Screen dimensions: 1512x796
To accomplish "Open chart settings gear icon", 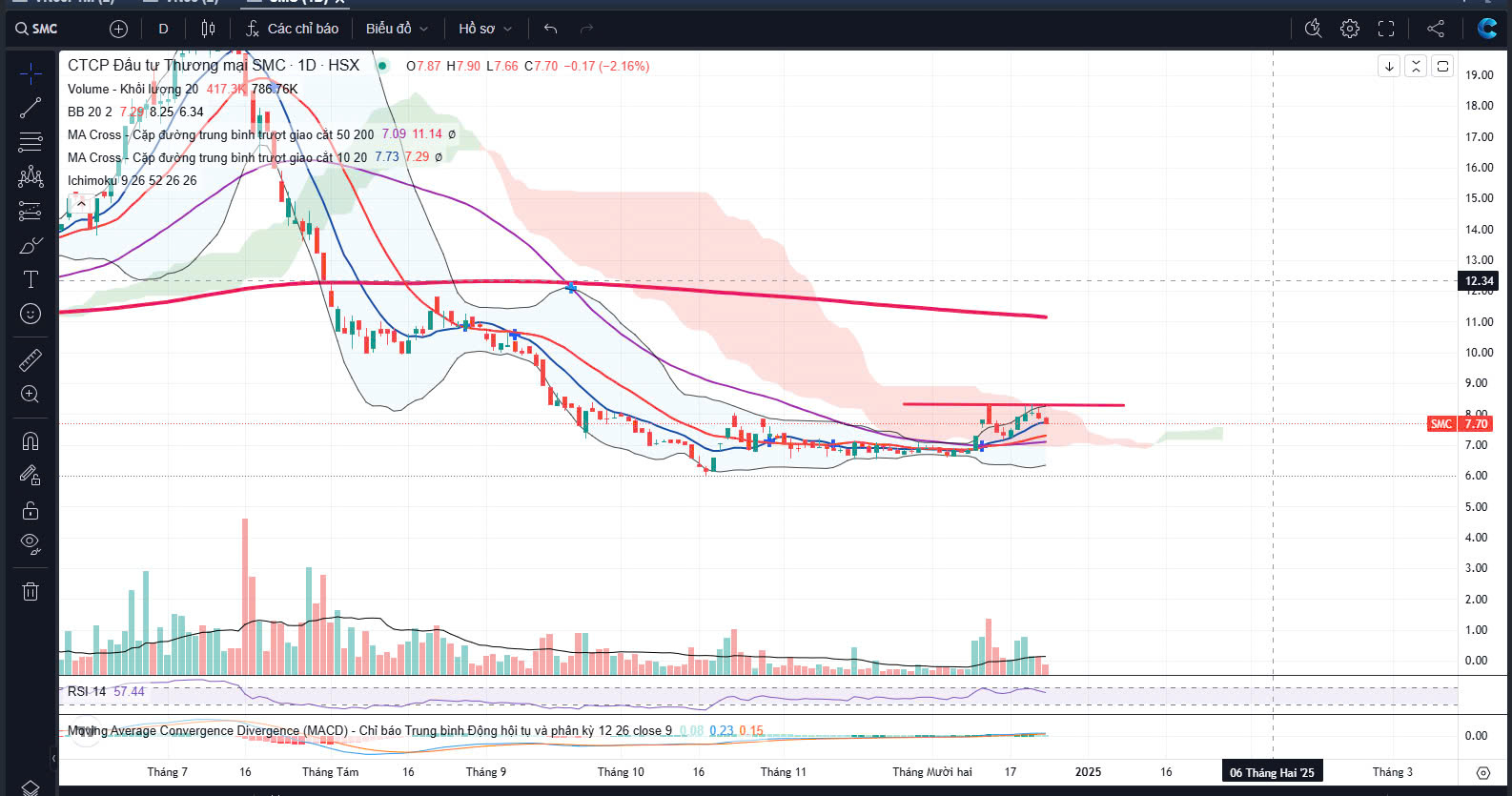I will pyautogui.click(x=1350, y=29).
